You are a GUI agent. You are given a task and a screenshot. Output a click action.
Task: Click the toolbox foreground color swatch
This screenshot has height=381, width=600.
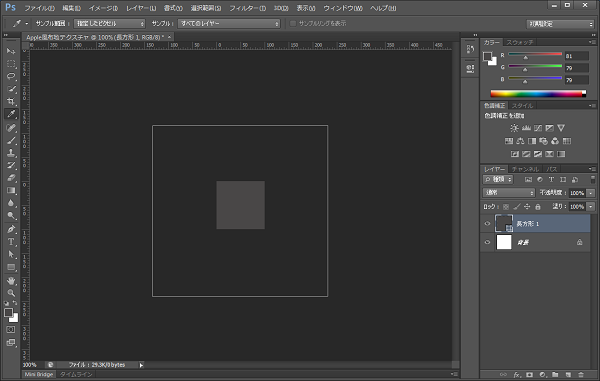[8, 313]
